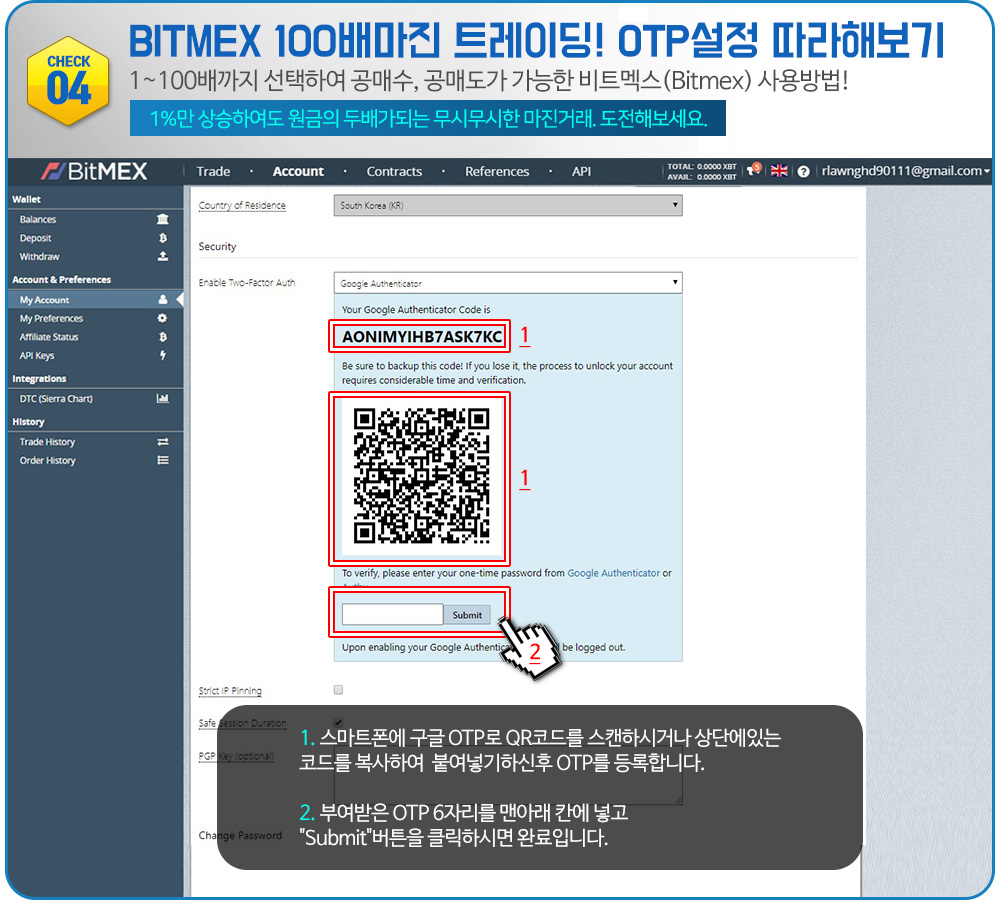Click the API Keys lightning icon

click(163, 355)
